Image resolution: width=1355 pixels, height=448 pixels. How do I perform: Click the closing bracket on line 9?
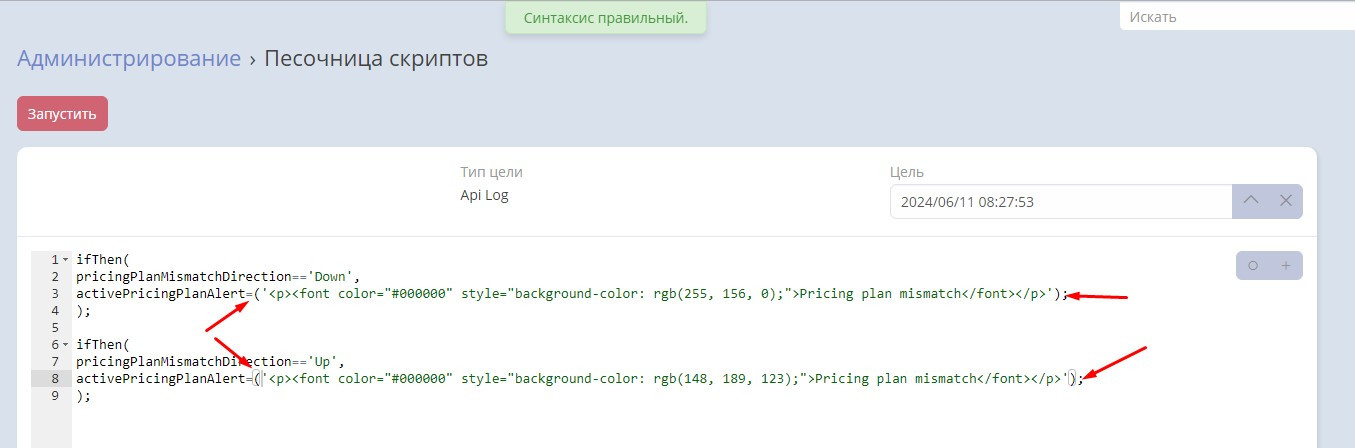[x=79, y=395]
